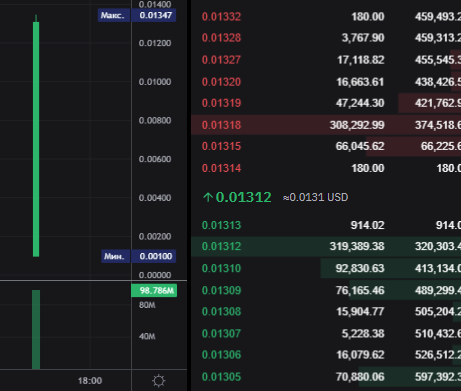
Task: Select the Мин. 0.00100 price label
Action: [x=138, y=256]
